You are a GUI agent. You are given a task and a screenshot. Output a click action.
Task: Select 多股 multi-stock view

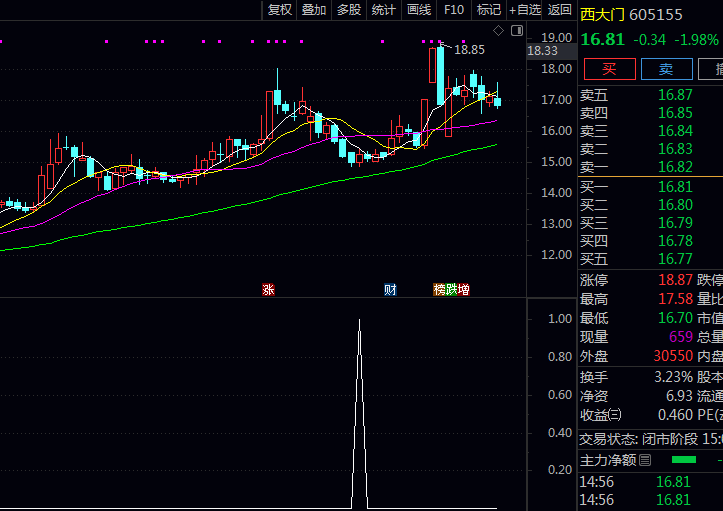coord(348,10)
